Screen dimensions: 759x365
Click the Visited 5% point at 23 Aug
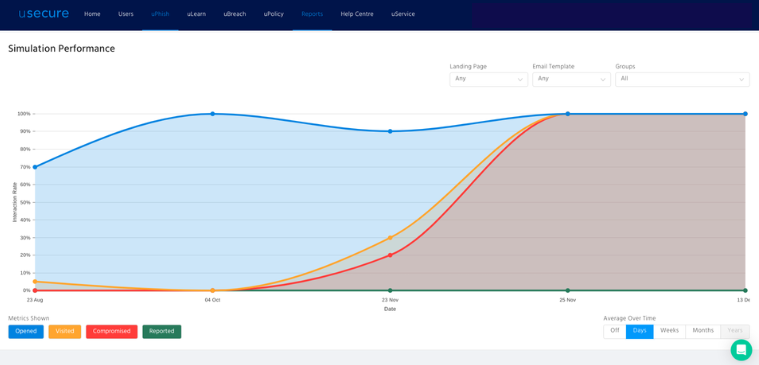(x=35, y=281)
